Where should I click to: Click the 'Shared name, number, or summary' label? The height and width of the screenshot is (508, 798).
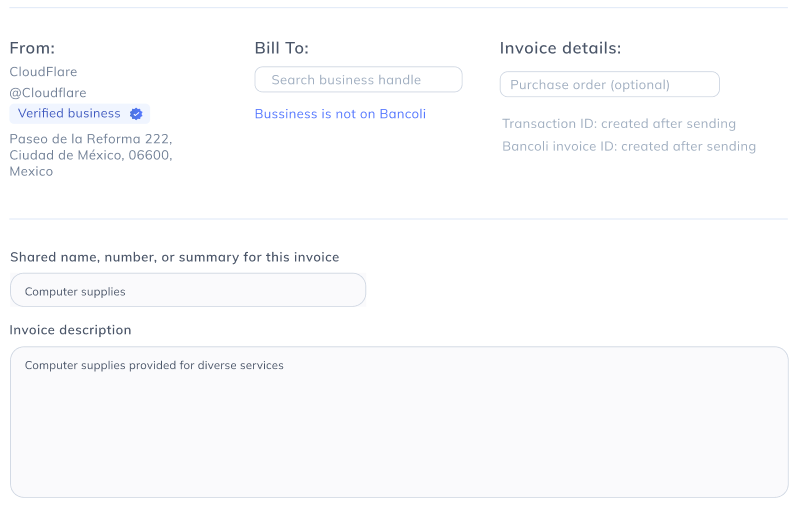[174, 257]
